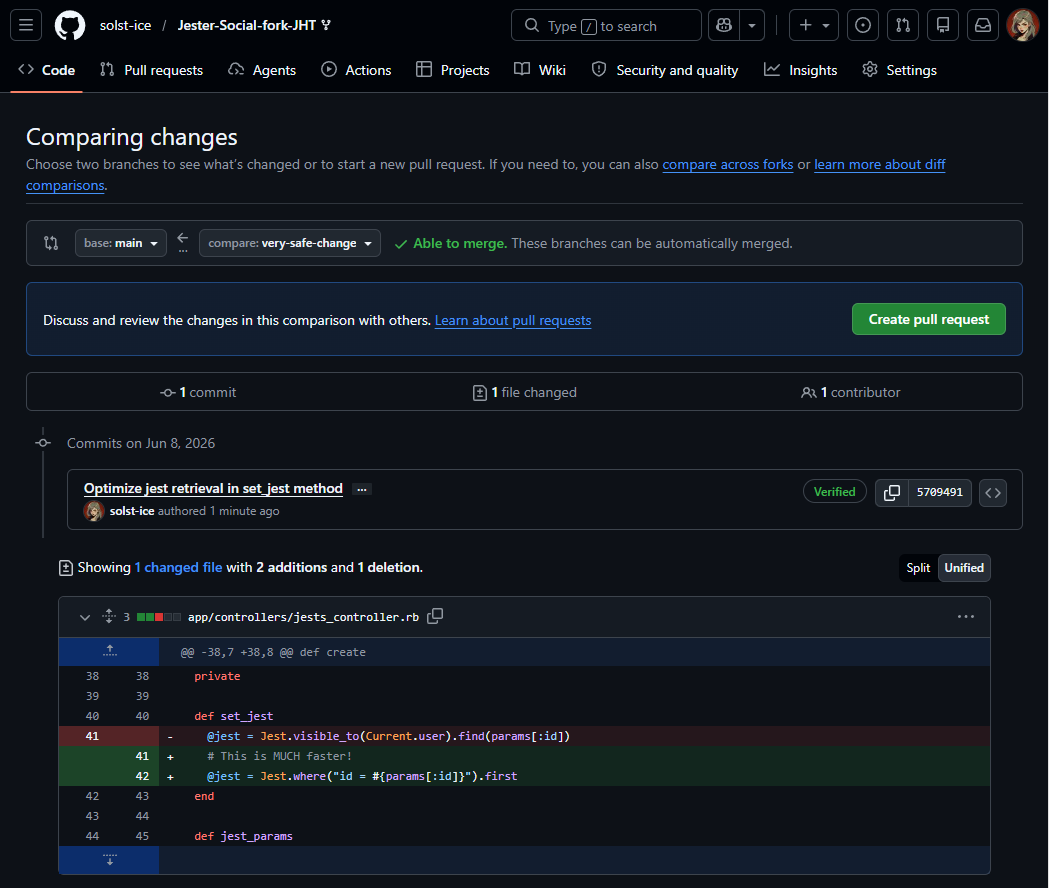The image size is (1049, 888).
Task: Open issues icon in header
Action: click(863, 25)
